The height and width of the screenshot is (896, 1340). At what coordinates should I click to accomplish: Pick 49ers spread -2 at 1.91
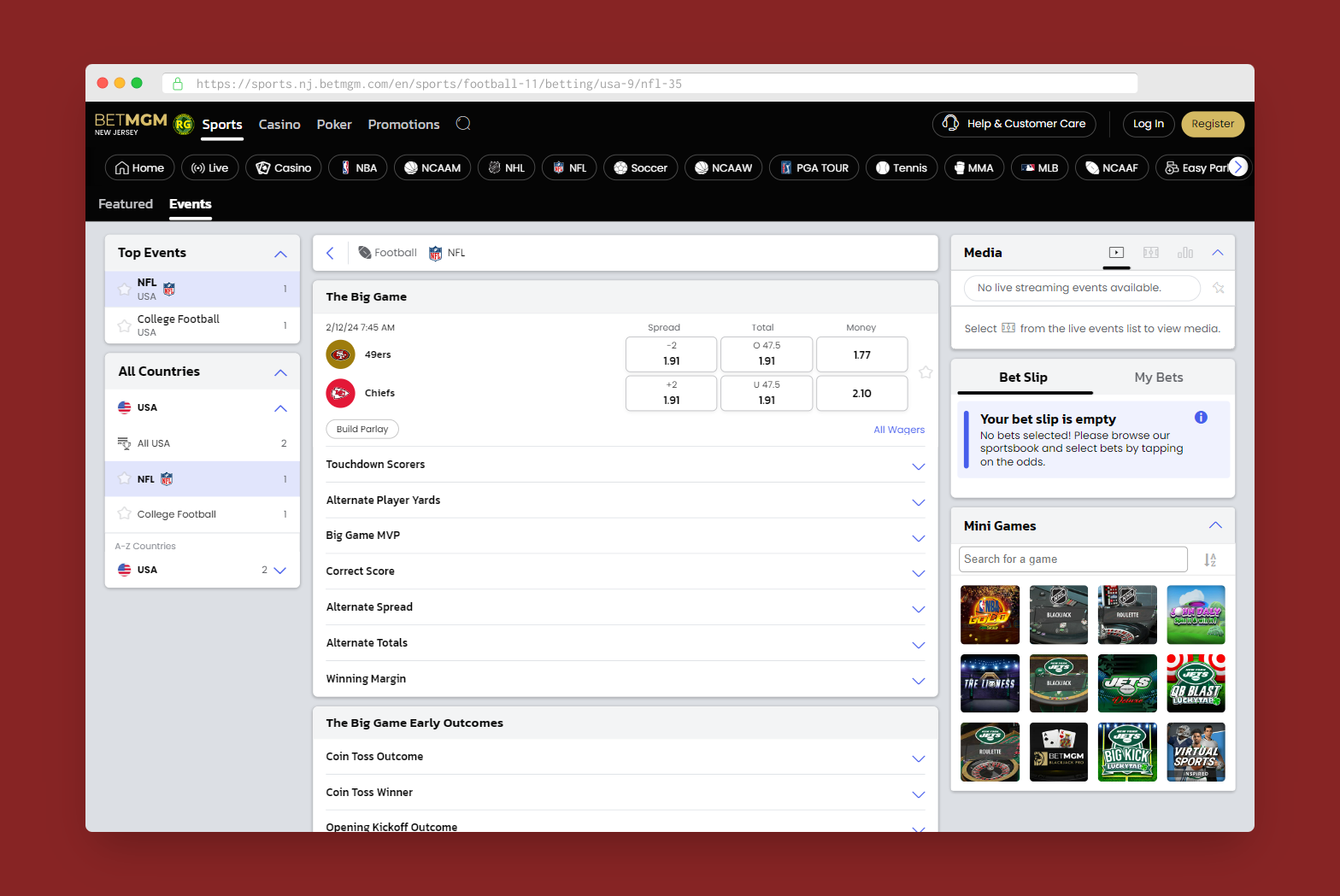point(672,354)
